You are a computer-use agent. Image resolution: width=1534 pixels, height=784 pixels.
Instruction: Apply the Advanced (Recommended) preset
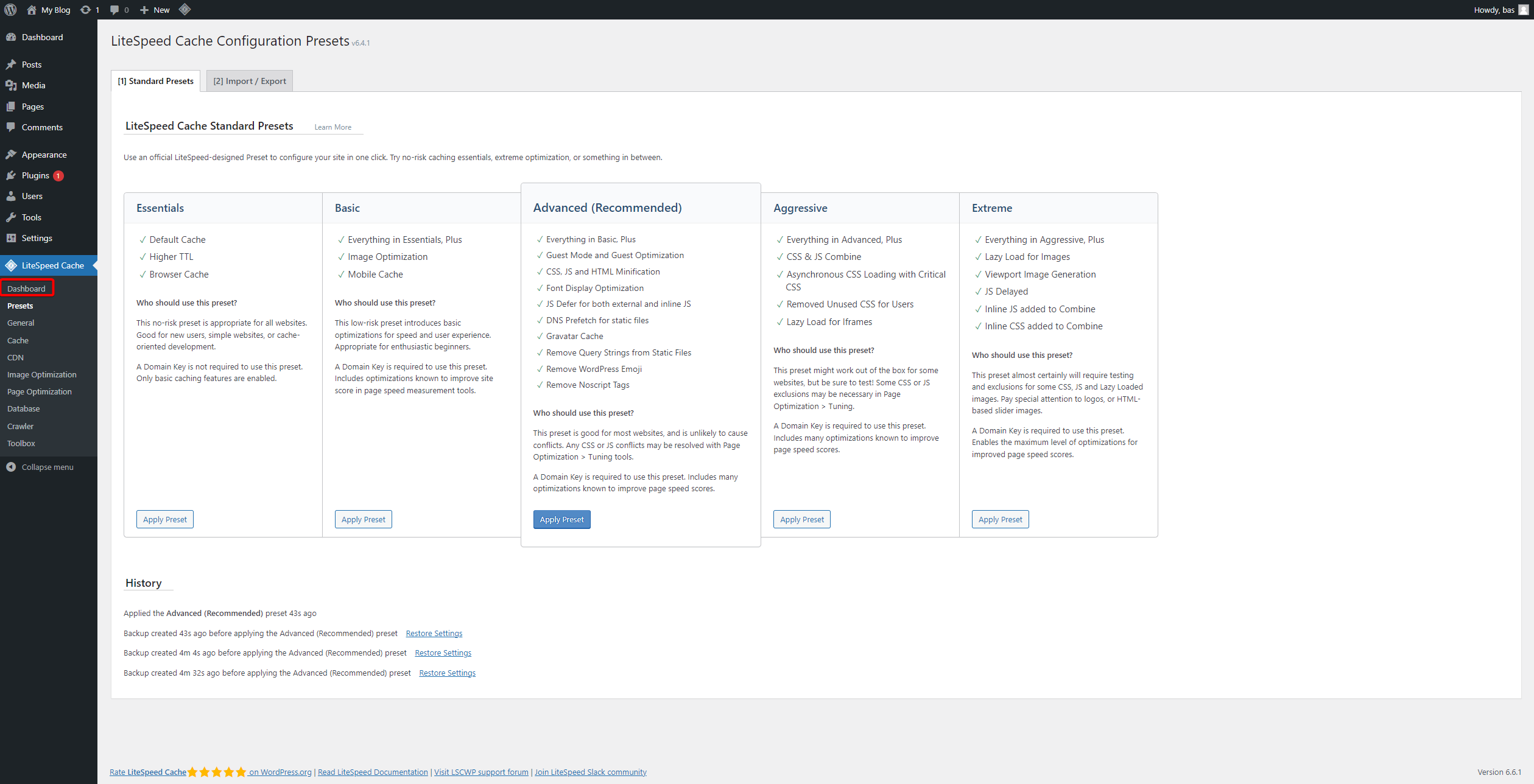pos(561,519)
